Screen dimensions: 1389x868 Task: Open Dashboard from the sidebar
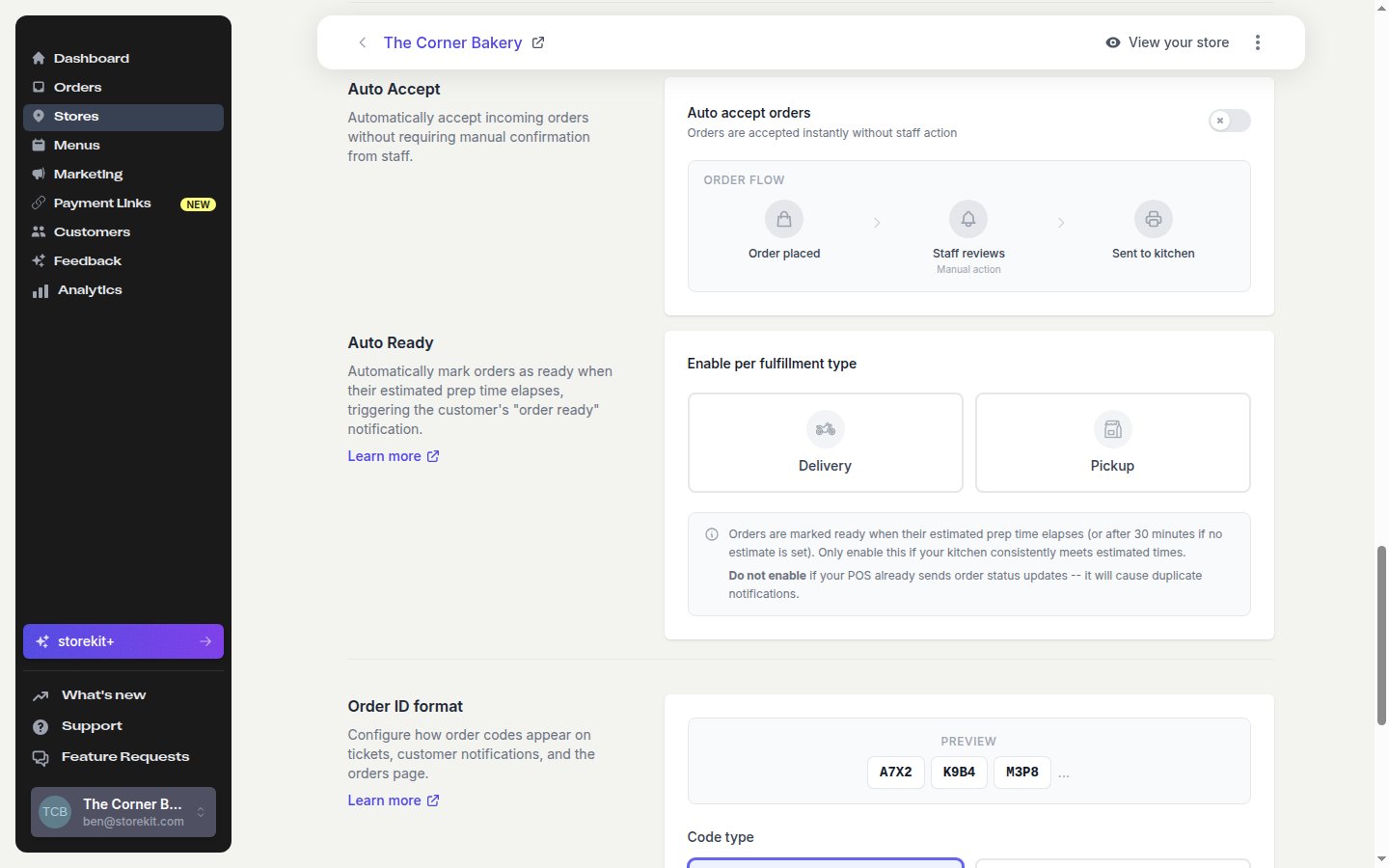[123, 58]
